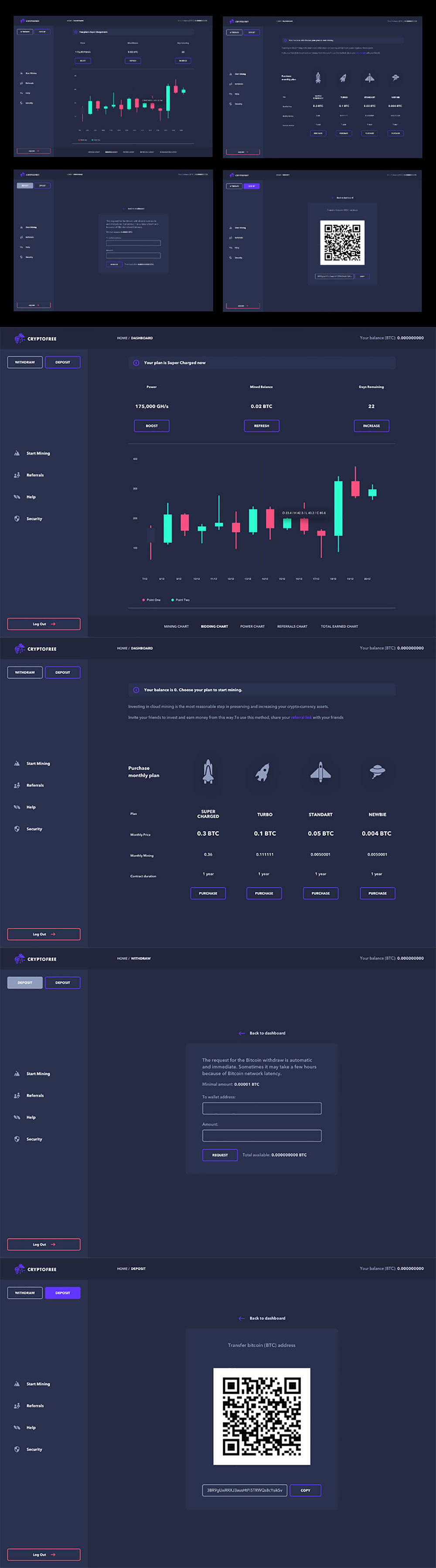Click Referrals icon on chart dashboard screen
436x1568 pixels.
coord(17,475)
